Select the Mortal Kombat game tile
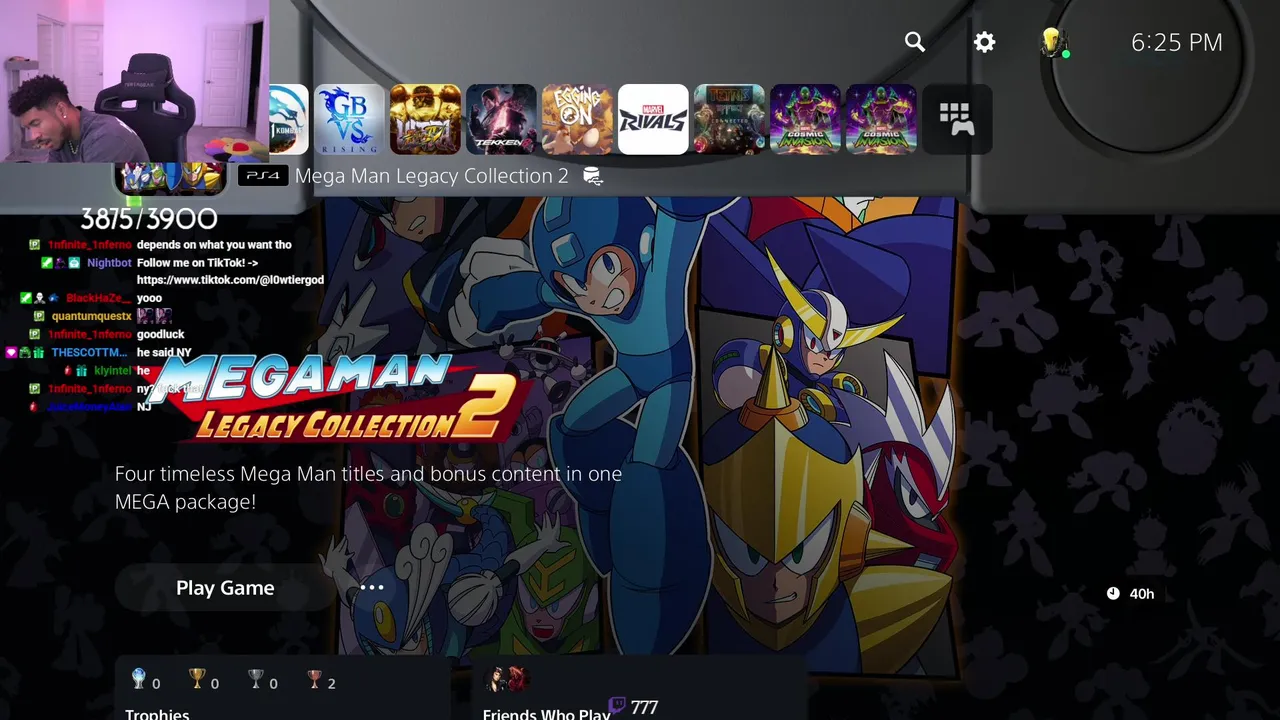 (x=289, y=119)
